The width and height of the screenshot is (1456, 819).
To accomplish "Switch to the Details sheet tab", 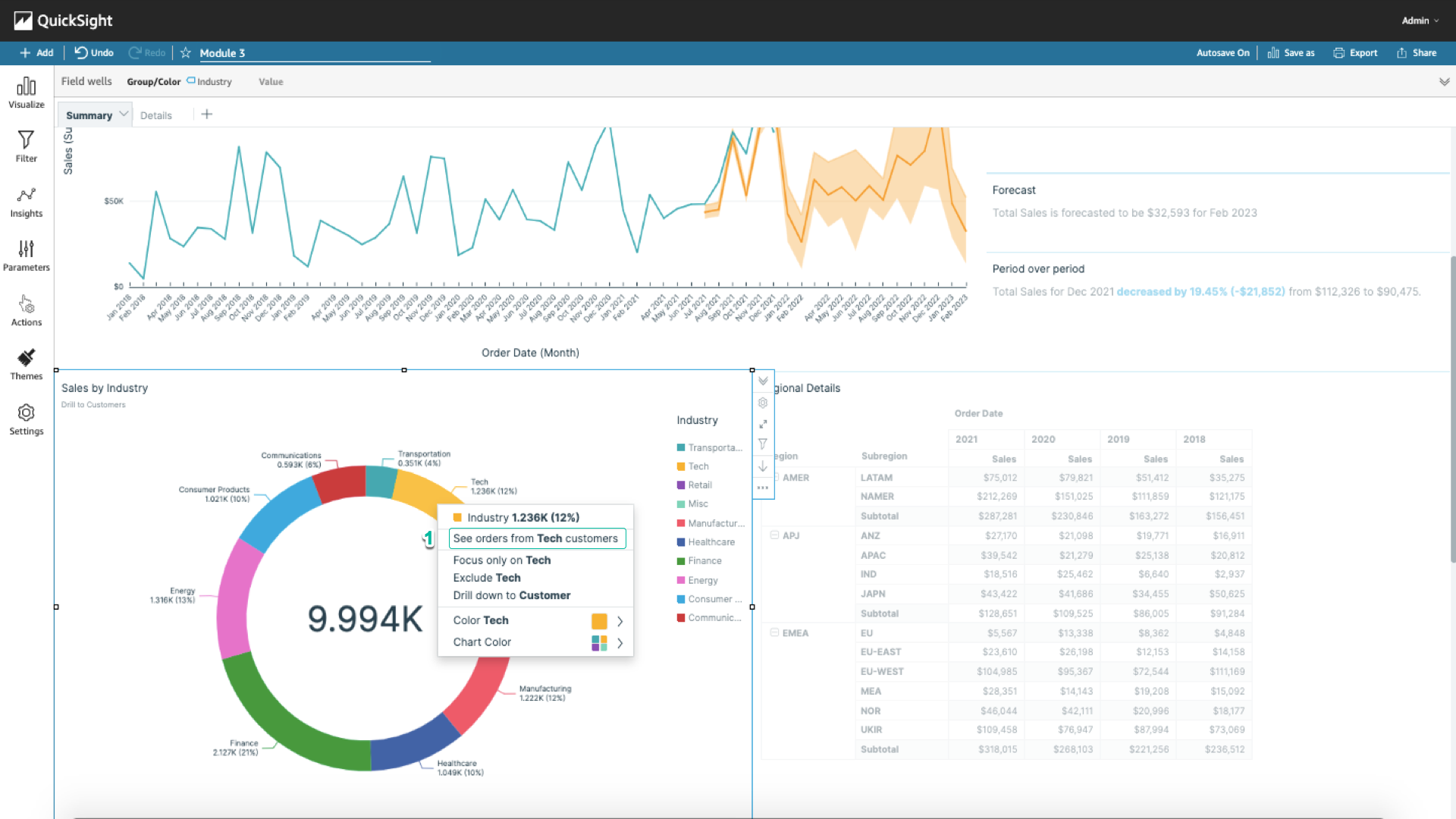I will click(156, 115).
